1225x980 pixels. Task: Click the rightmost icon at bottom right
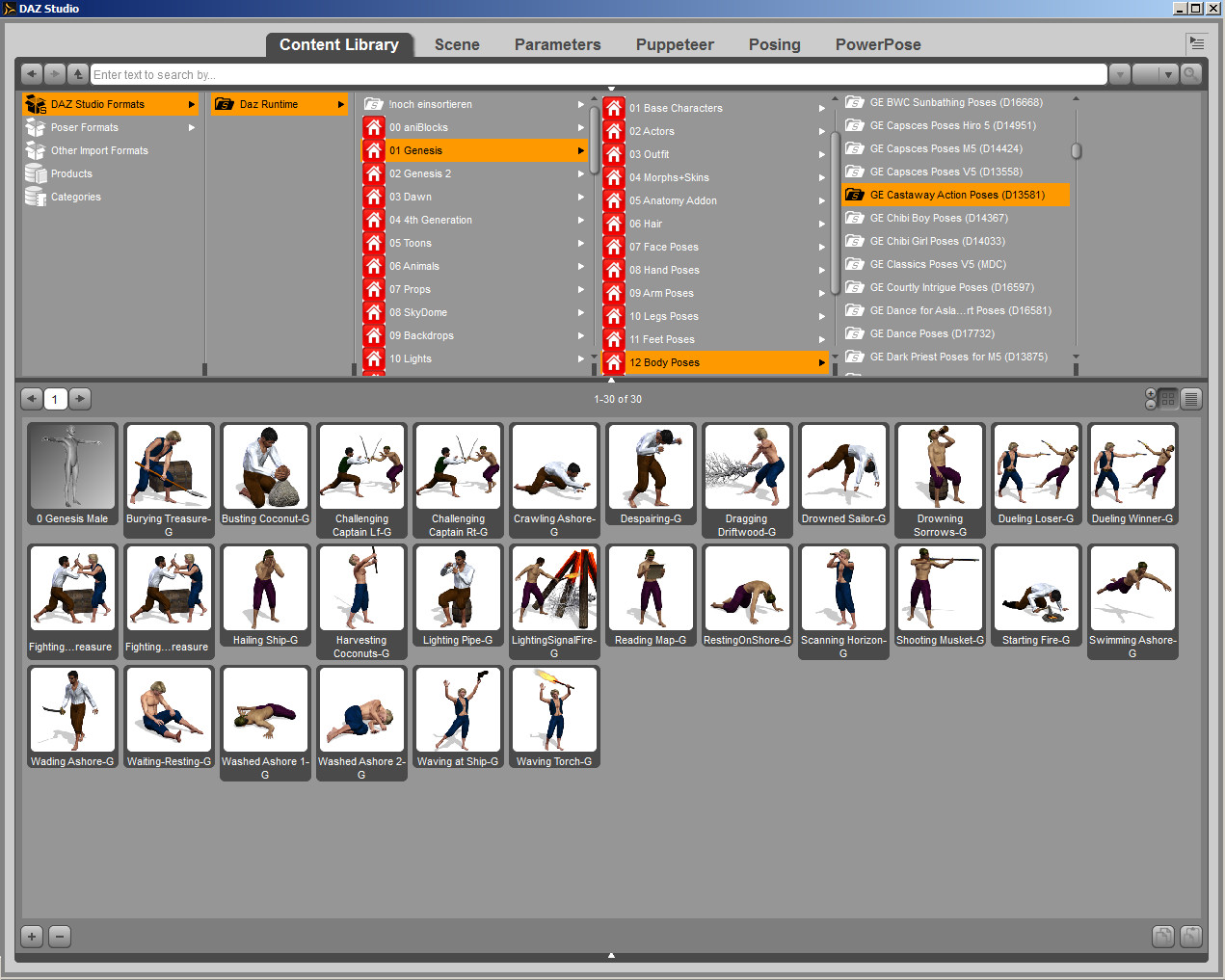(1191, 936)
